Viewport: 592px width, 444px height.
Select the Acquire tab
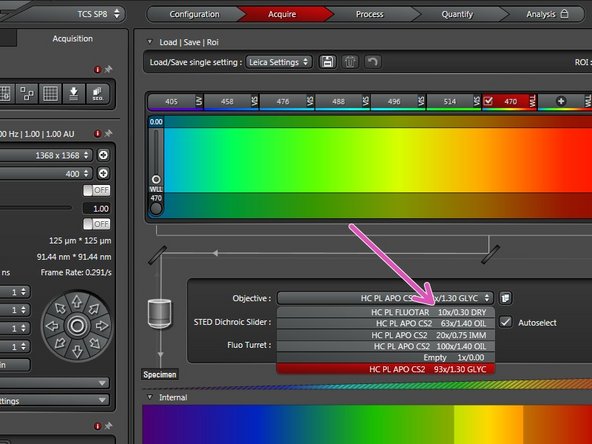pos(282,14)
